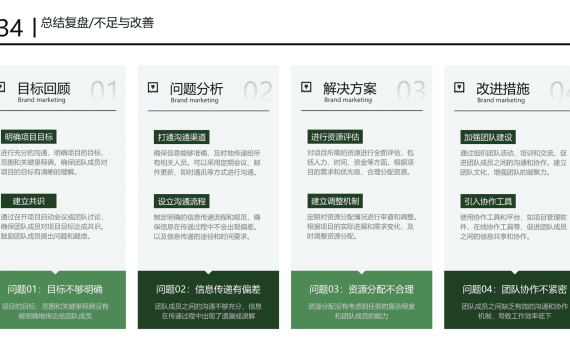Screen dimensions: 570x360
Task: Select the paragraph under 打通沟通渠道
Action: coord(207,163)
